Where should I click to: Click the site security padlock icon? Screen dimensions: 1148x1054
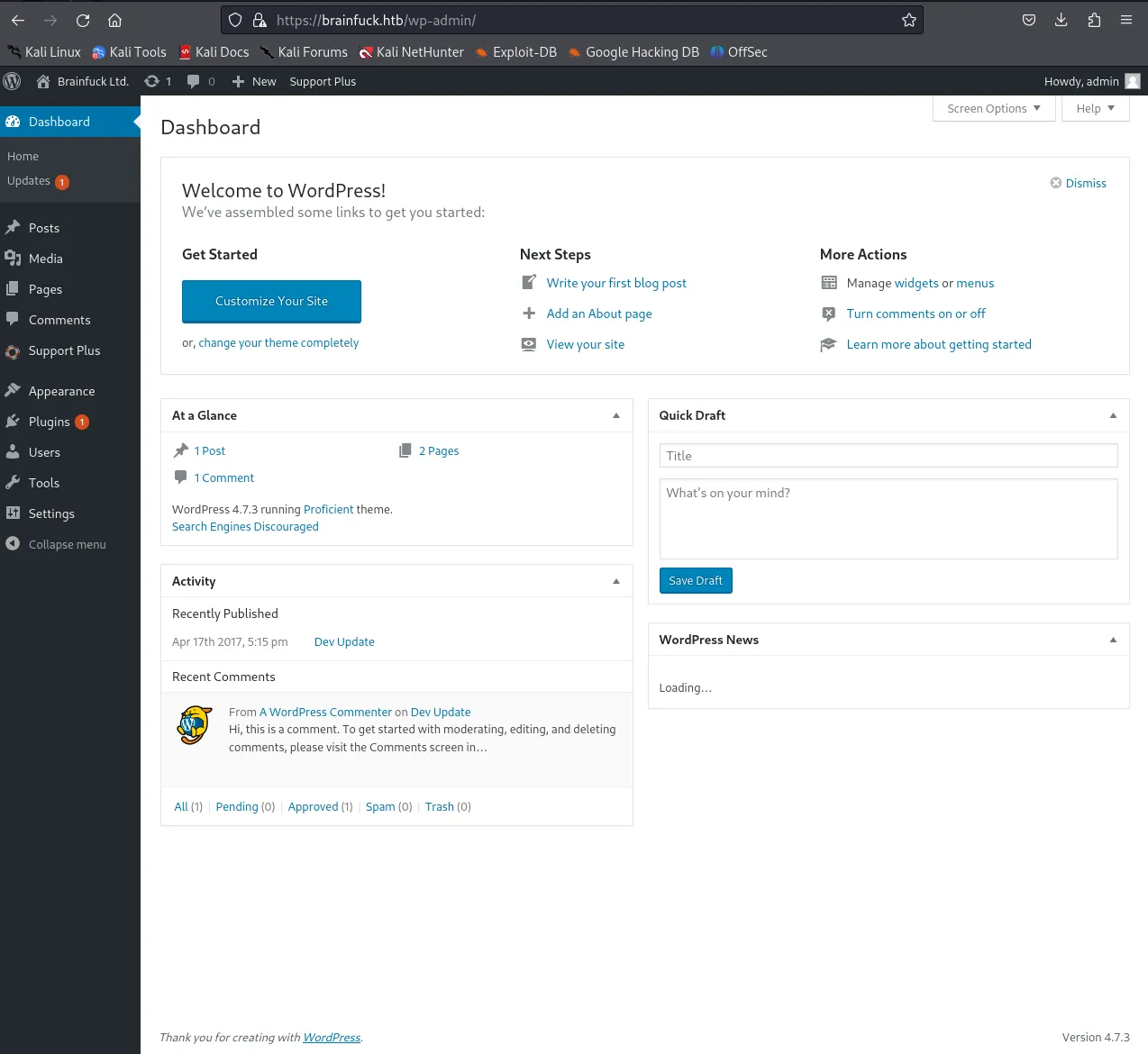(x=260, y=20)
